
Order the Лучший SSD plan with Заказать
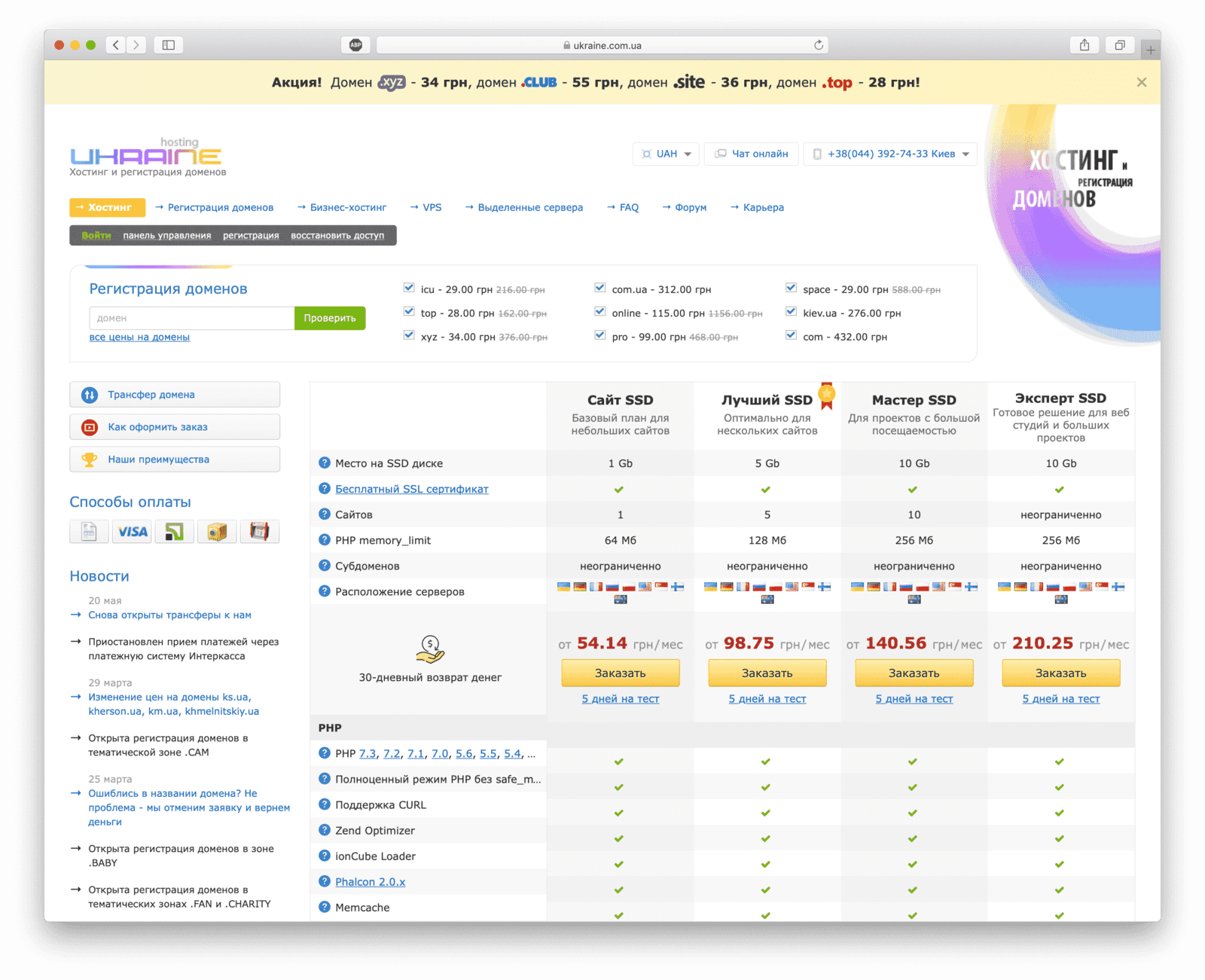[767, 673]
